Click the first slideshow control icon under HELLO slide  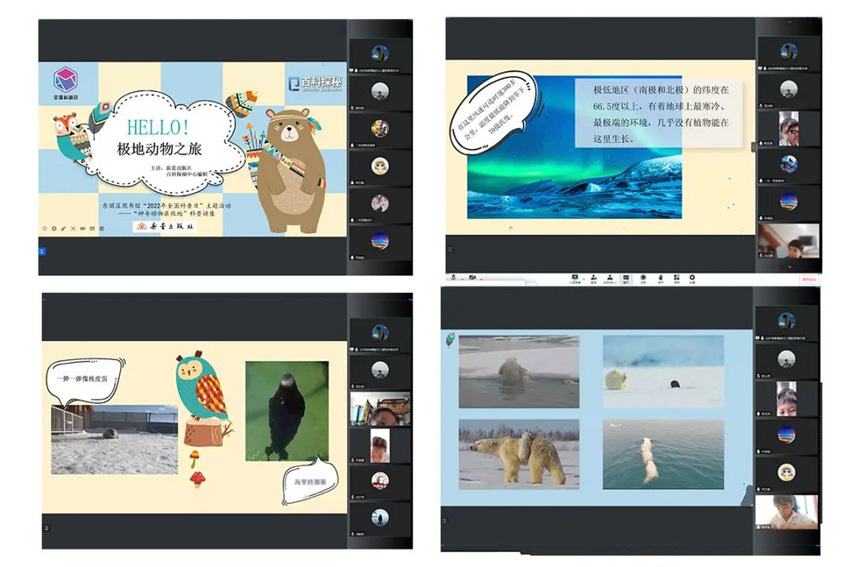pyautogui.click(x=45, y=228)
